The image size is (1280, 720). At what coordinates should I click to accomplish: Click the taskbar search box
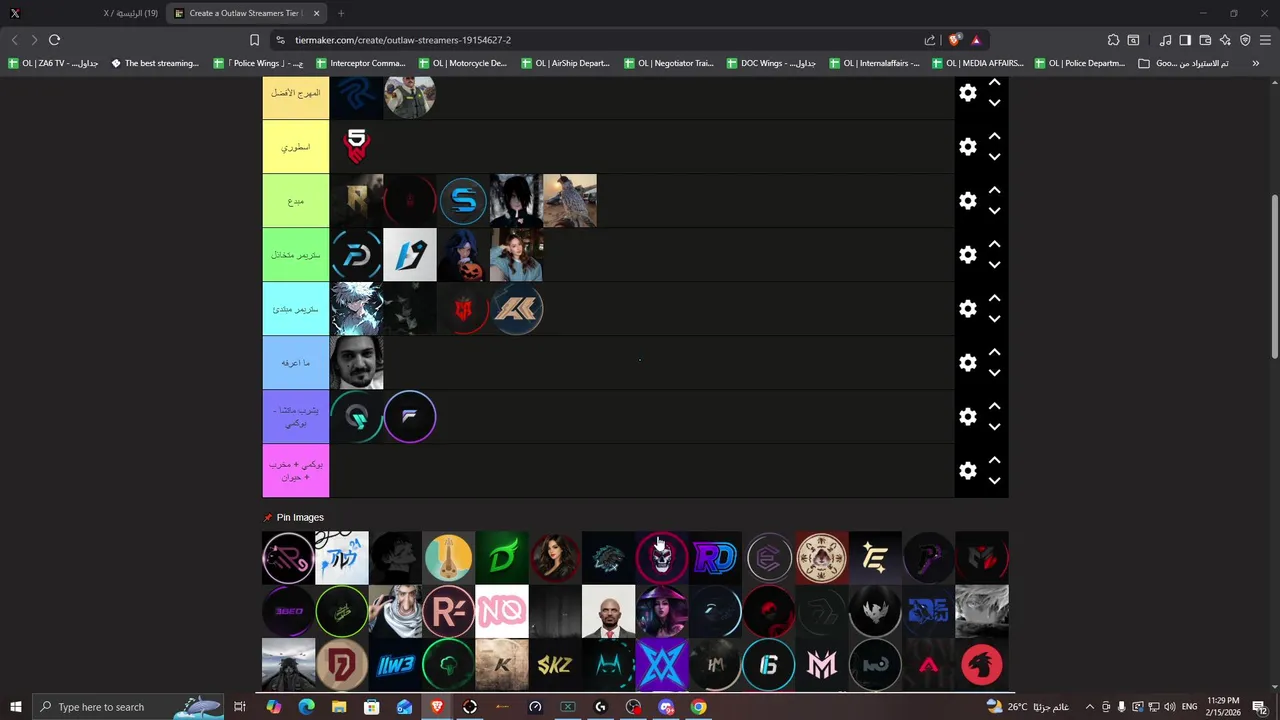pyautogui.click(x=128, y=707)
